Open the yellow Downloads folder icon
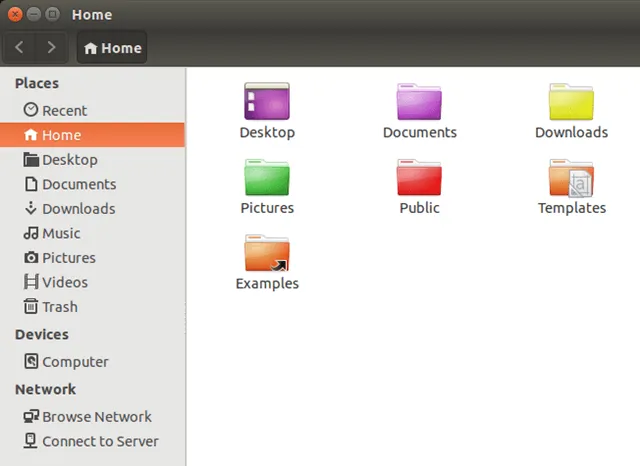The image size is (640, 466). [x=571, y=102]
